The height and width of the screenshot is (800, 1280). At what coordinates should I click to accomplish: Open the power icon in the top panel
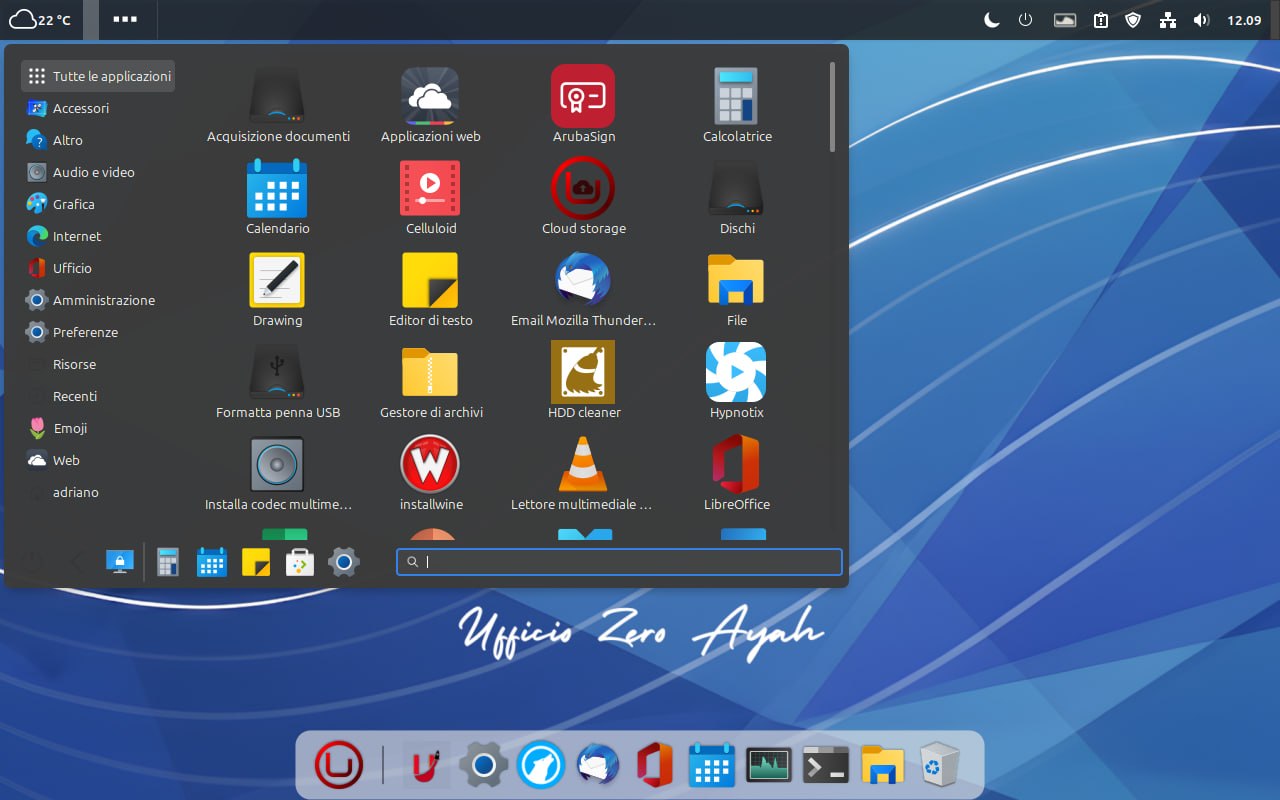point(1025,20)
